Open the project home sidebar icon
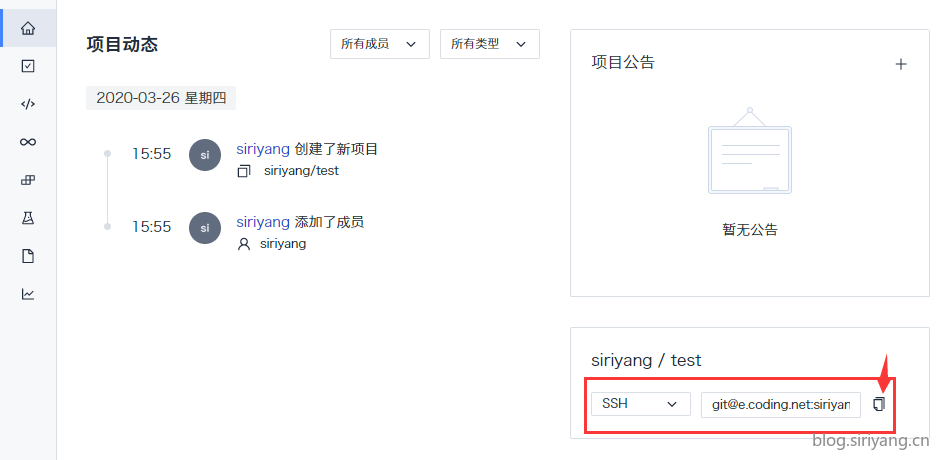 click(28, 28)
